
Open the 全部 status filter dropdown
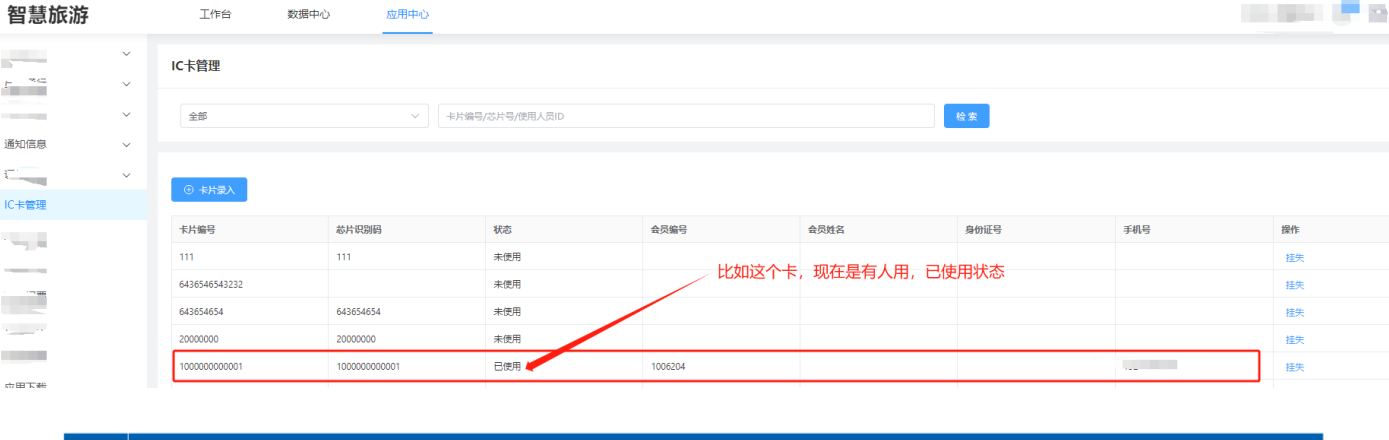(x=304, y=116)
